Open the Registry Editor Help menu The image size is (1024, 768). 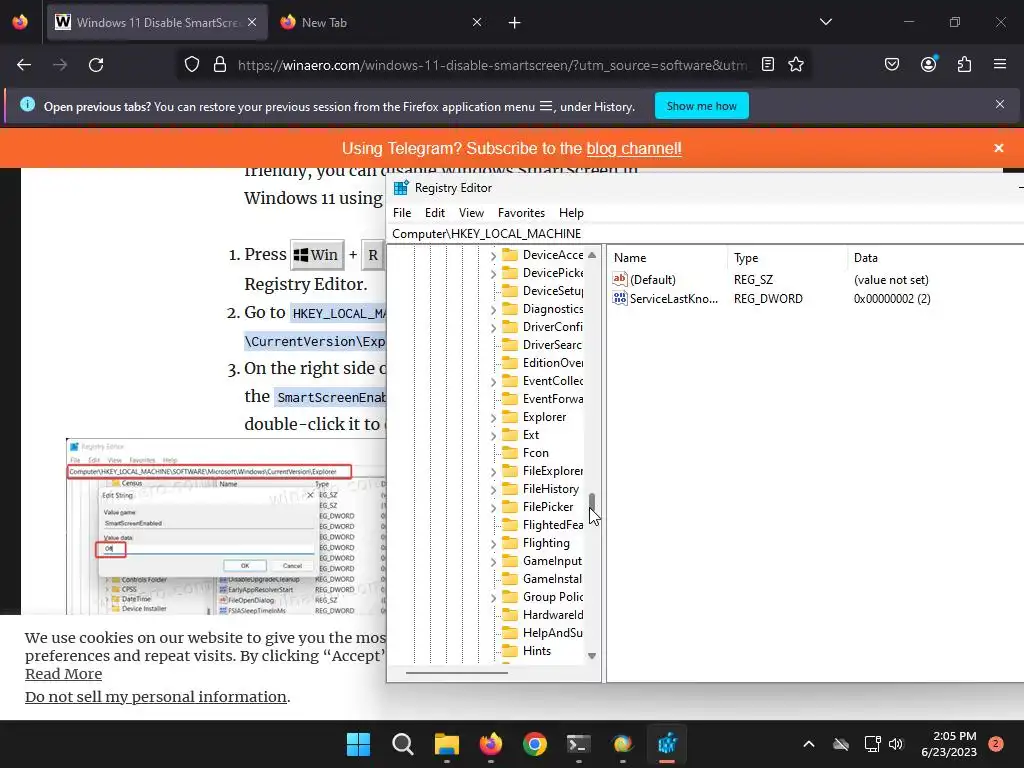pos(571,213)
